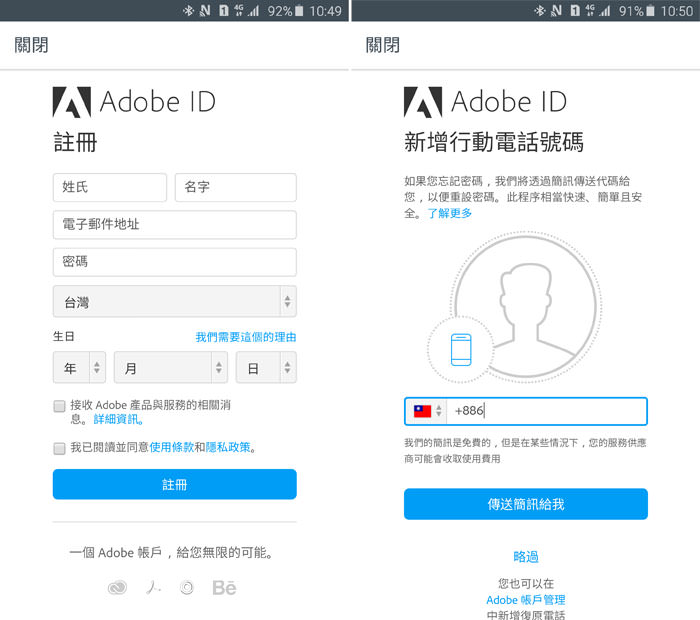The image size is (700, 620).
Task: Click the Behance Bē icon
Action: [x=224, y=588]
